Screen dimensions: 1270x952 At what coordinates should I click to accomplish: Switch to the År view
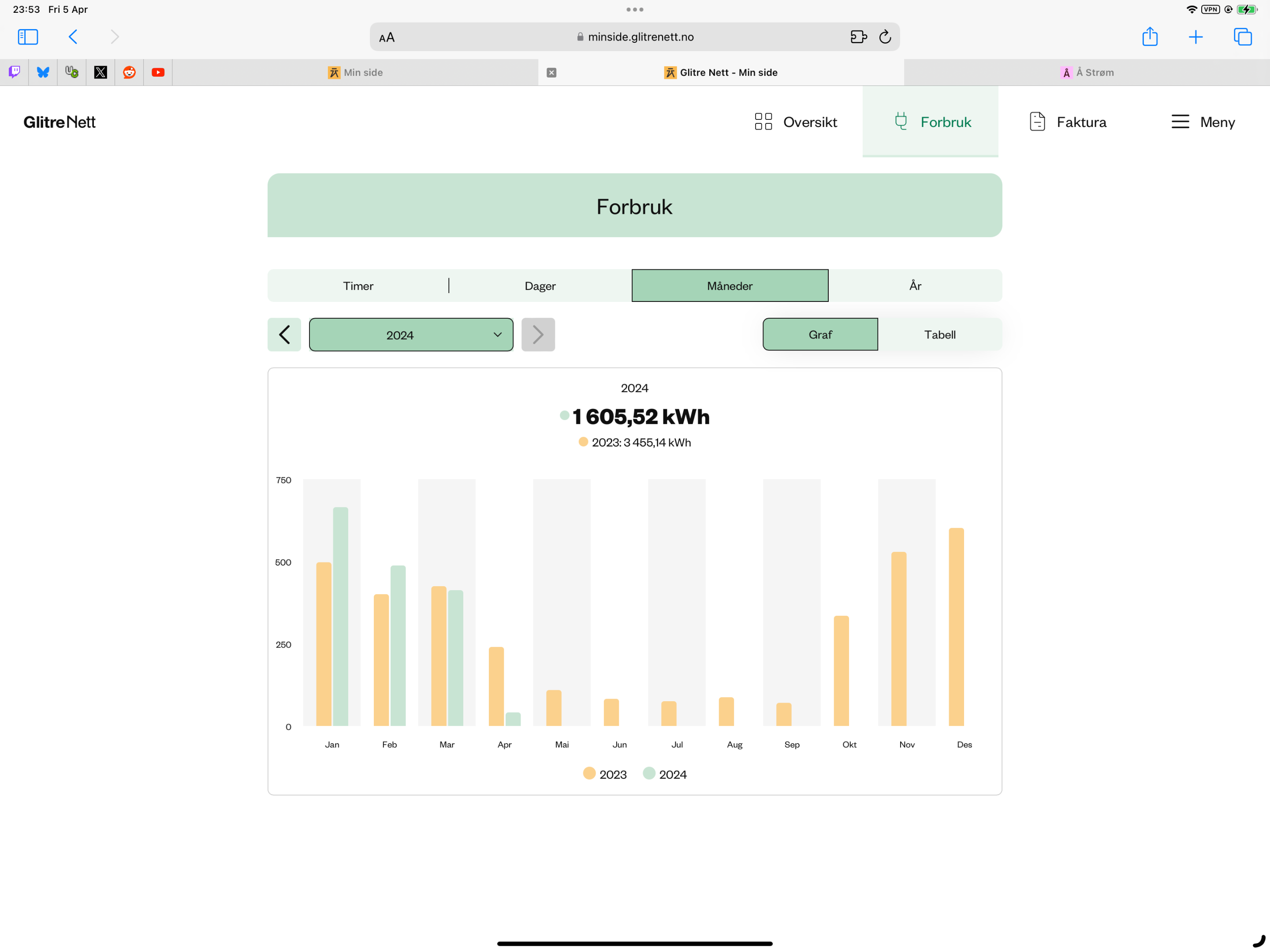pyautogui.click(x=915, y=285)
